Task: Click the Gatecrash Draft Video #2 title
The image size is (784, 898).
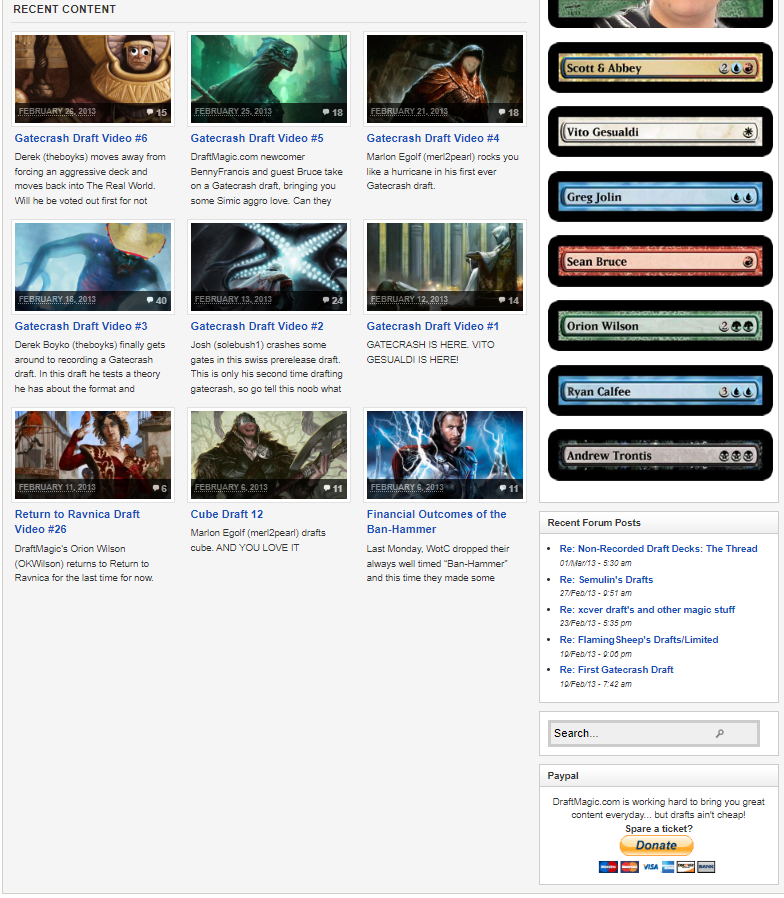Action: tap(257, 326)
